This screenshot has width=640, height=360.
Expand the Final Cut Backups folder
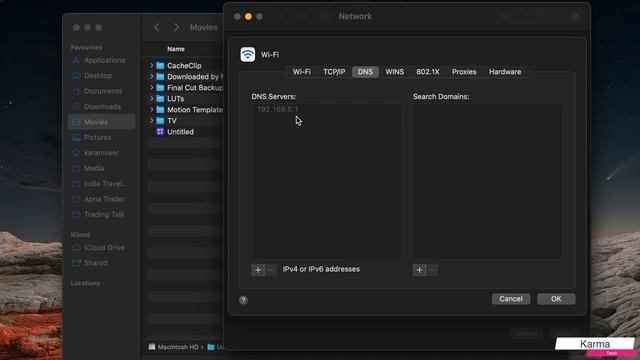(x=151, y=87)
